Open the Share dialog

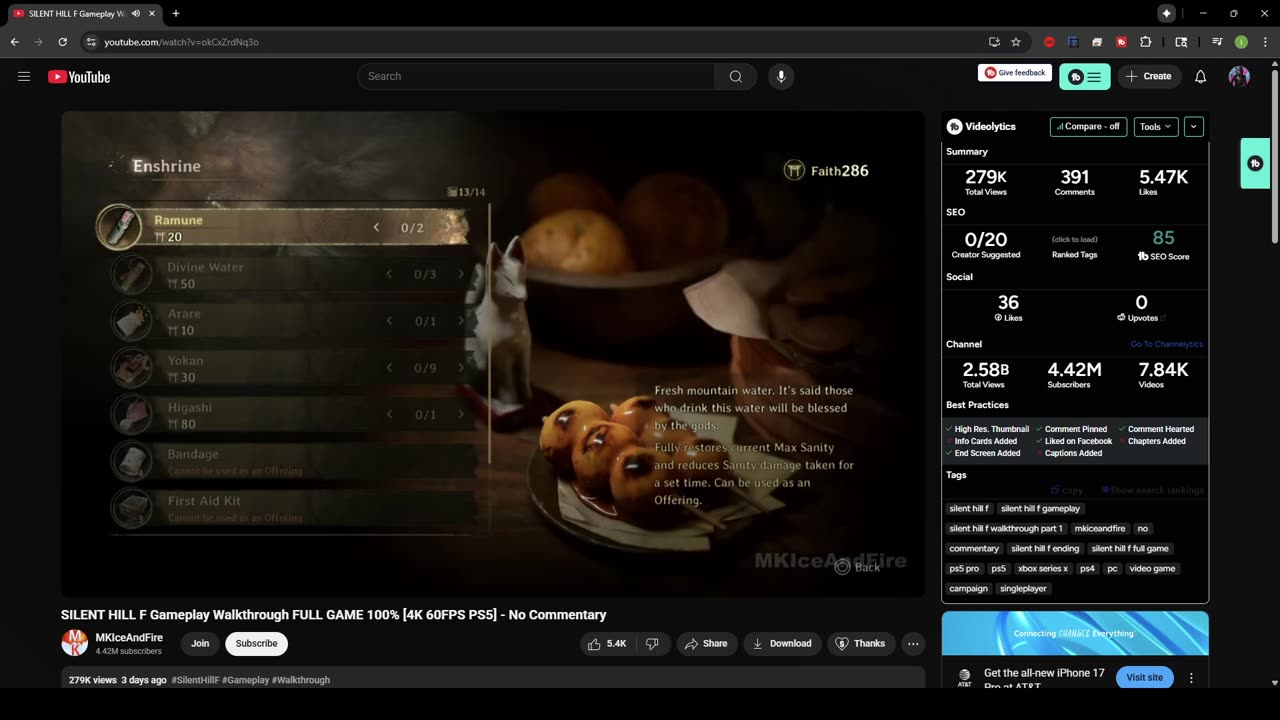(x=706, y=644)
